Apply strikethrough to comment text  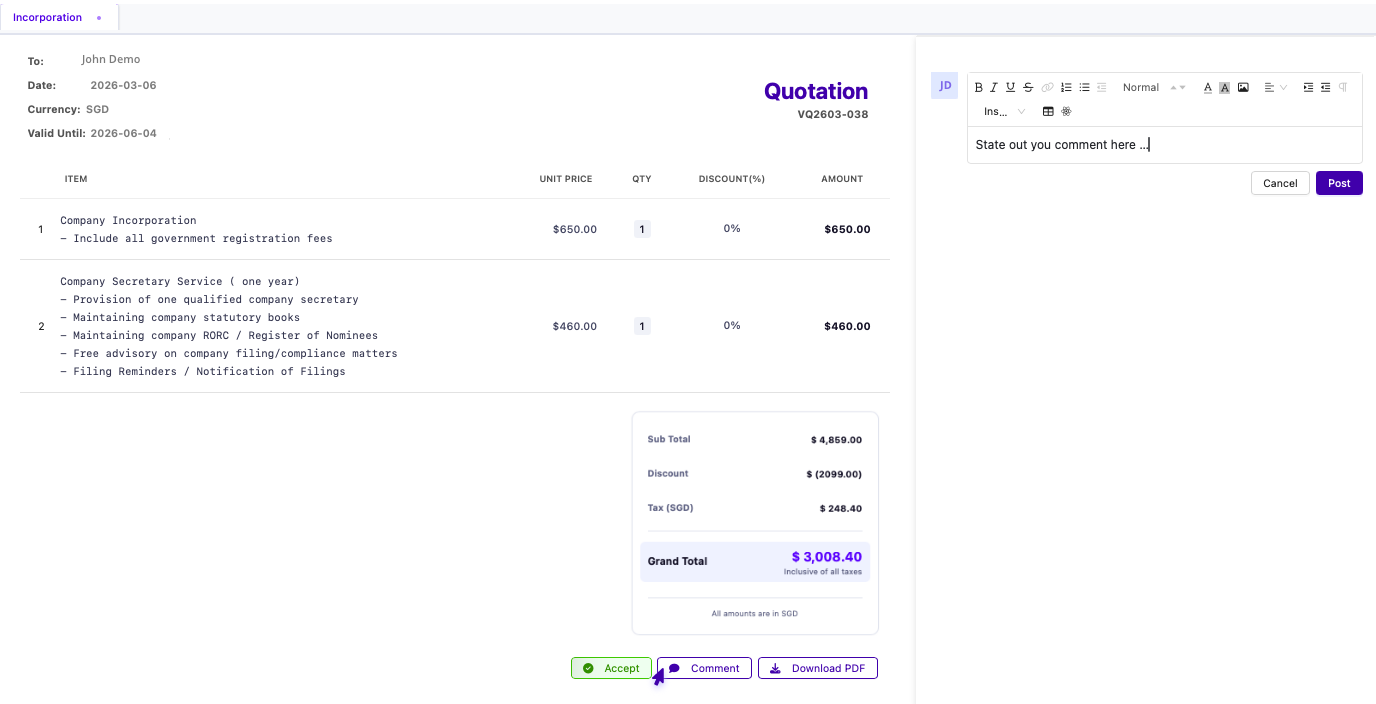click(x=1028, y=88)
